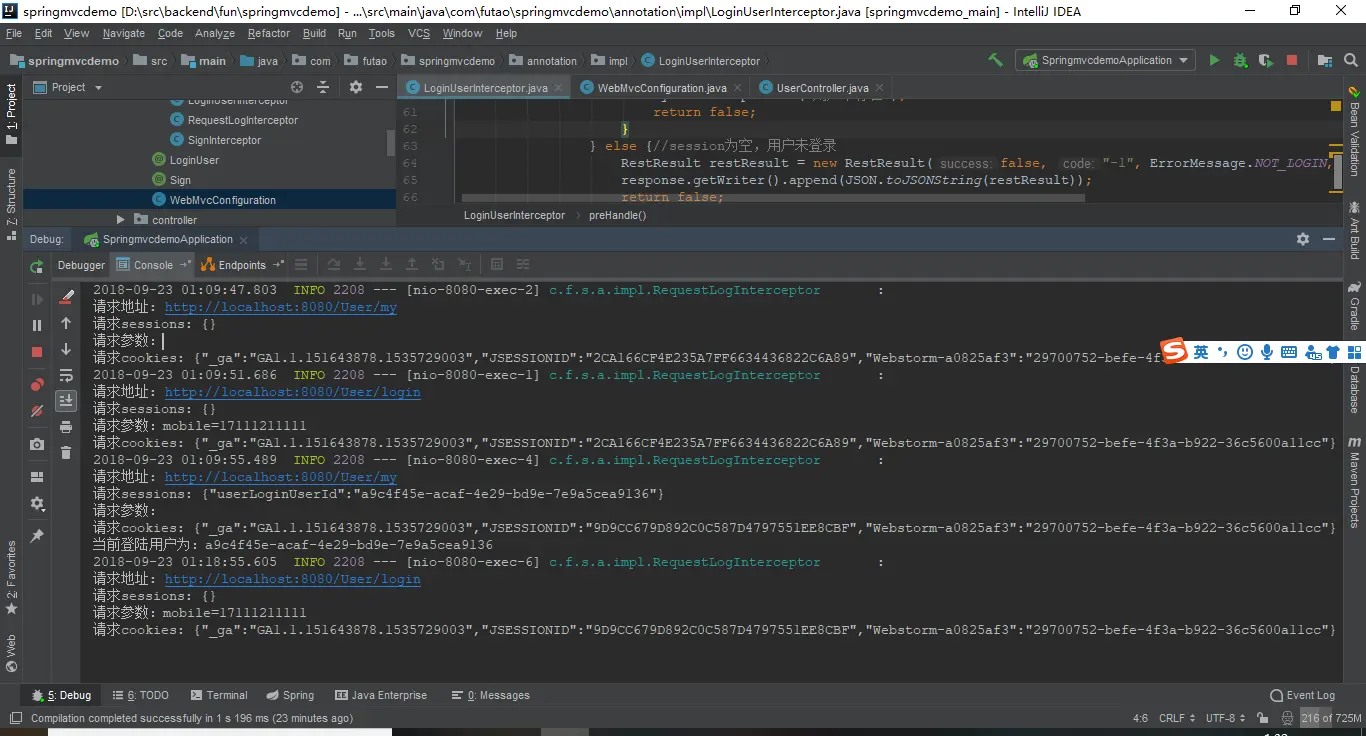1366x736 pixels.
Task: Stop the application from main toolbar
Action: point(1291,60)
